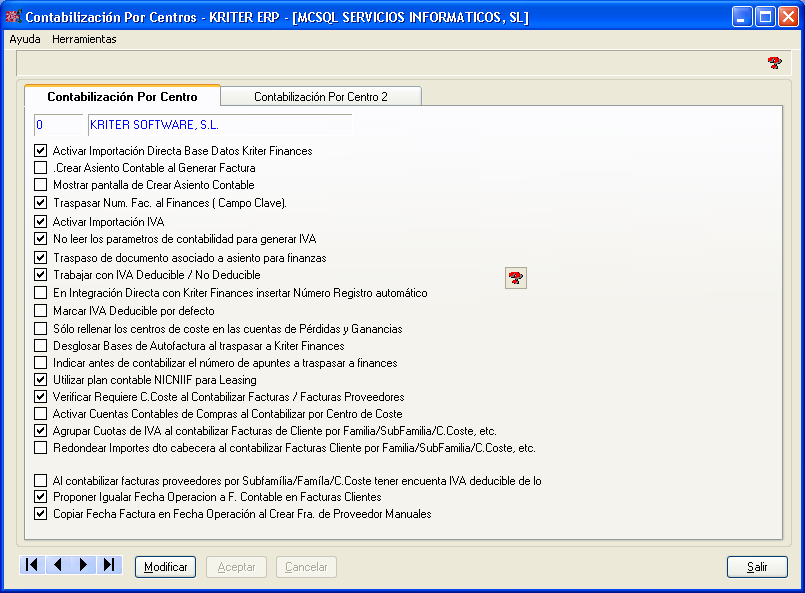Check Activar Cuentas Contables de Compras option
The height and width of the screenshot is (593, 805).
[41, 414]
